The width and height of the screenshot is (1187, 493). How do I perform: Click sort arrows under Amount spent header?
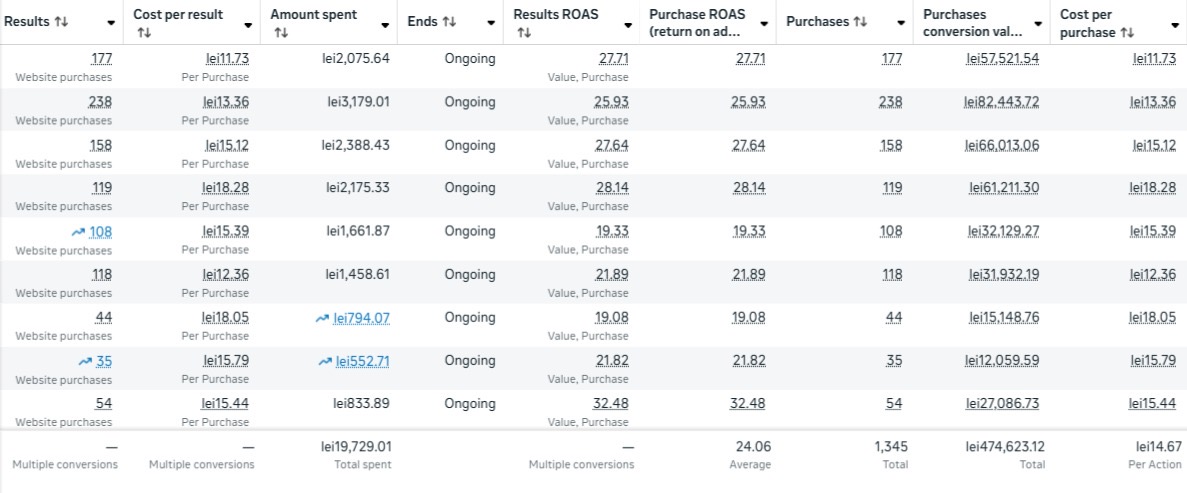(278, 33)
